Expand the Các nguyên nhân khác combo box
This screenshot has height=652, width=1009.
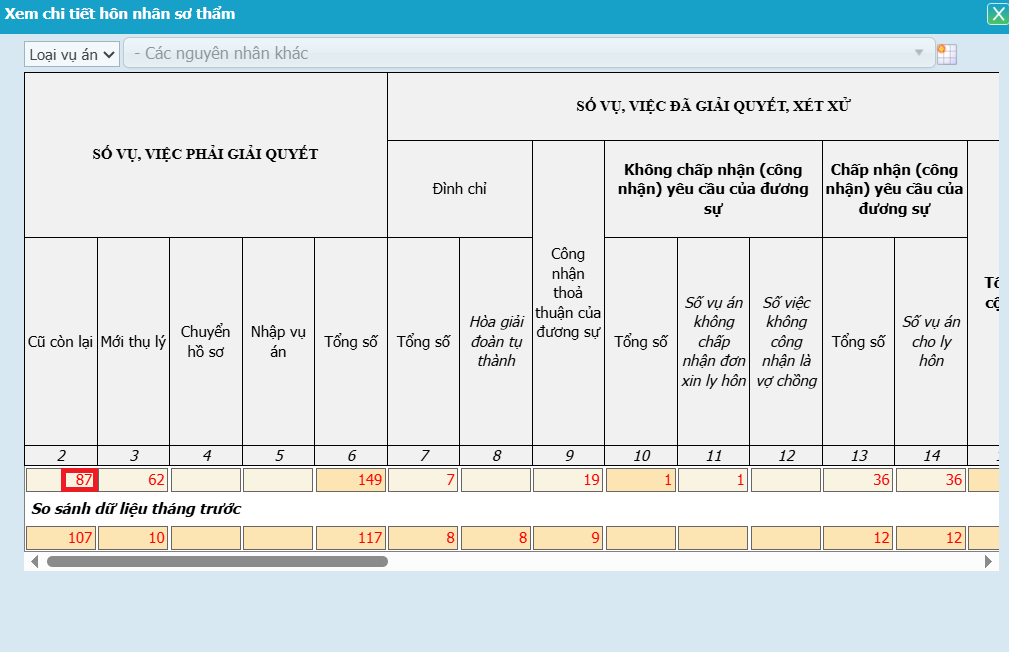(528, 54)
